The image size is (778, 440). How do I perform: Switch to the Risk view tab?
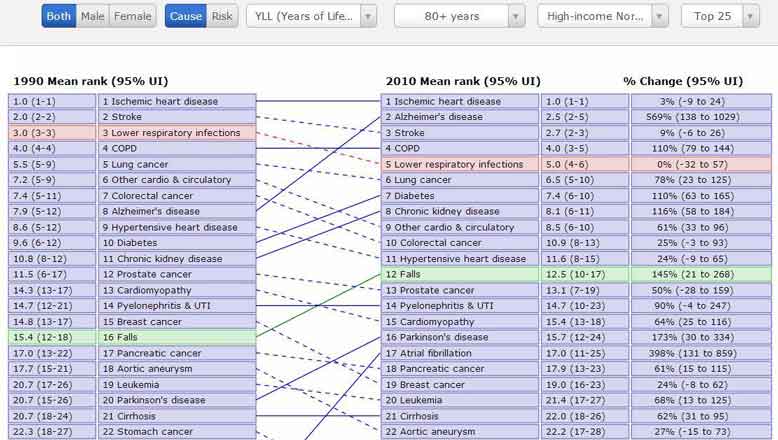pos(221,16)
